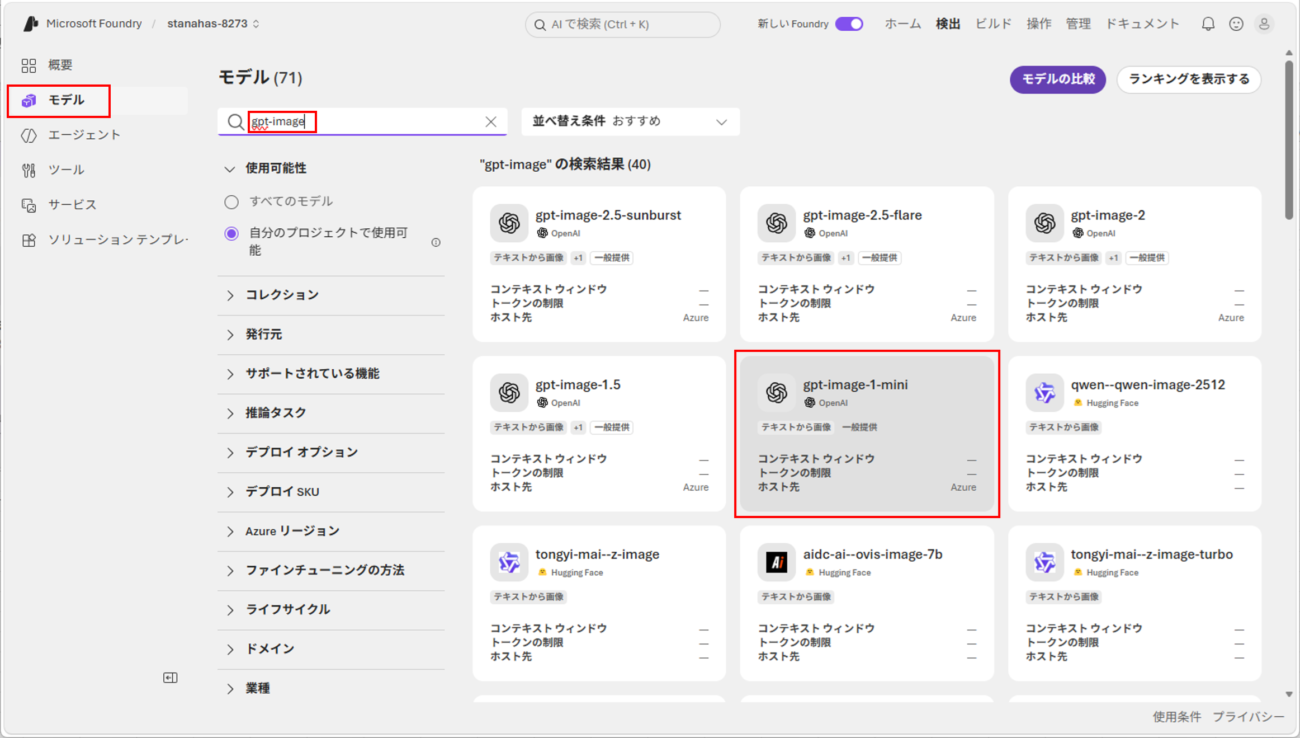Click the tongyi-mai--z-image-turbo model logo
This screenshot has height=738, width=1300.
click(1045, 564)
